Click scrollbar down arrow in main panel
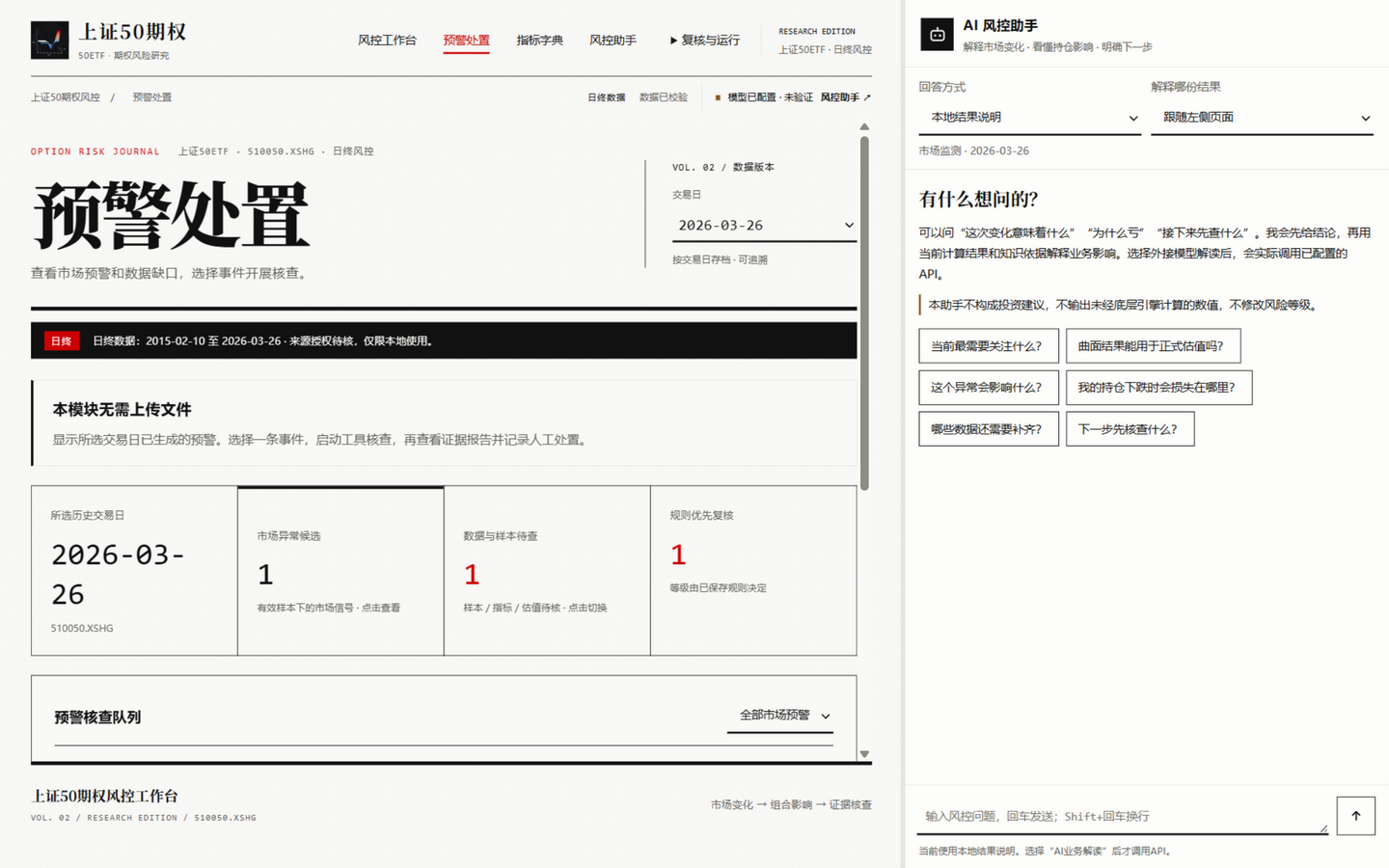This screenshot has width=1389, height=868. pos(864,754)
